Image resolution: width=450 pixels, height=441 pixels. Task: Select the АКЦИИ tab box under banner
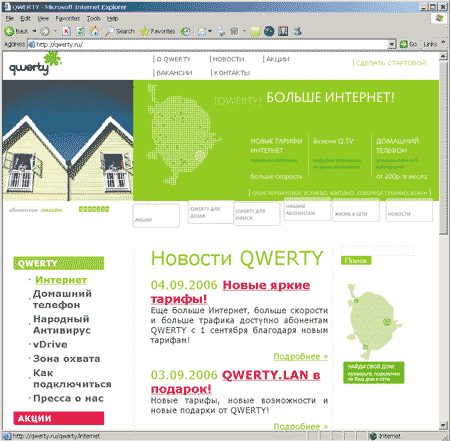click(x=156, y=215)
